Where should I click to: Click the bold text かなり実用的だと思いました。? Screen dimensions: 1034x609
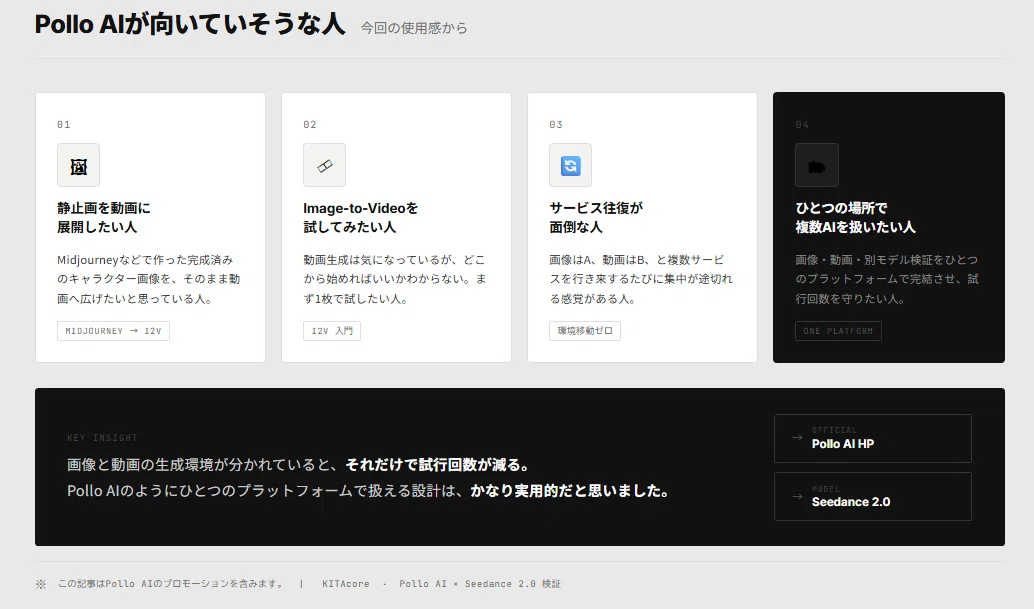coord(571,491)
